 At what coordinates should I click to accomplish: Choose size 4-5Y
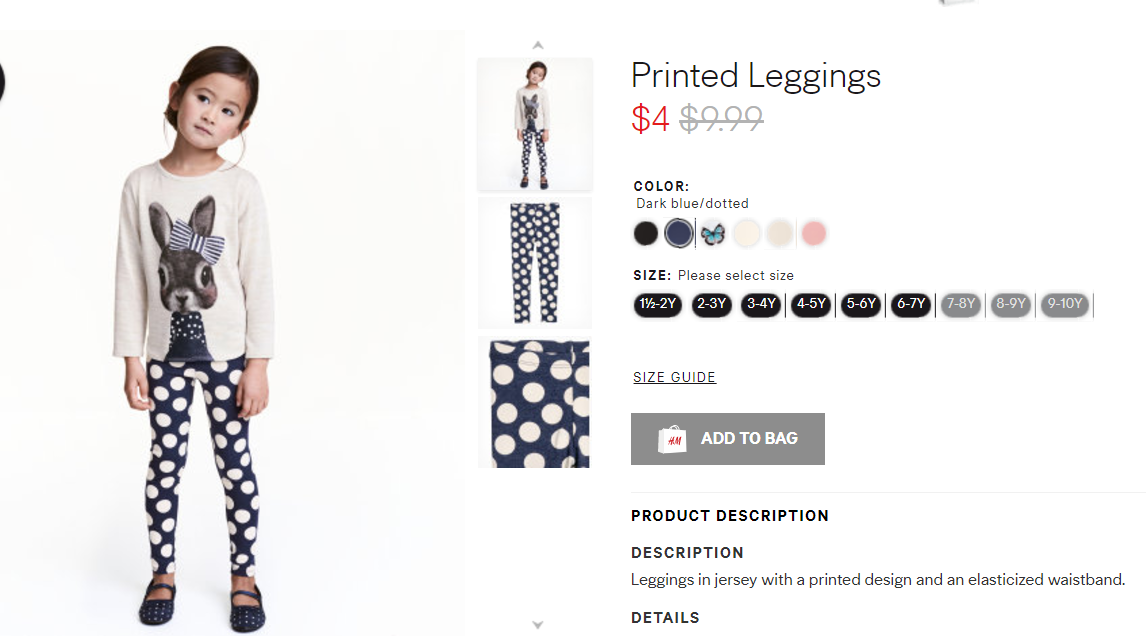(x=810, y=305)
